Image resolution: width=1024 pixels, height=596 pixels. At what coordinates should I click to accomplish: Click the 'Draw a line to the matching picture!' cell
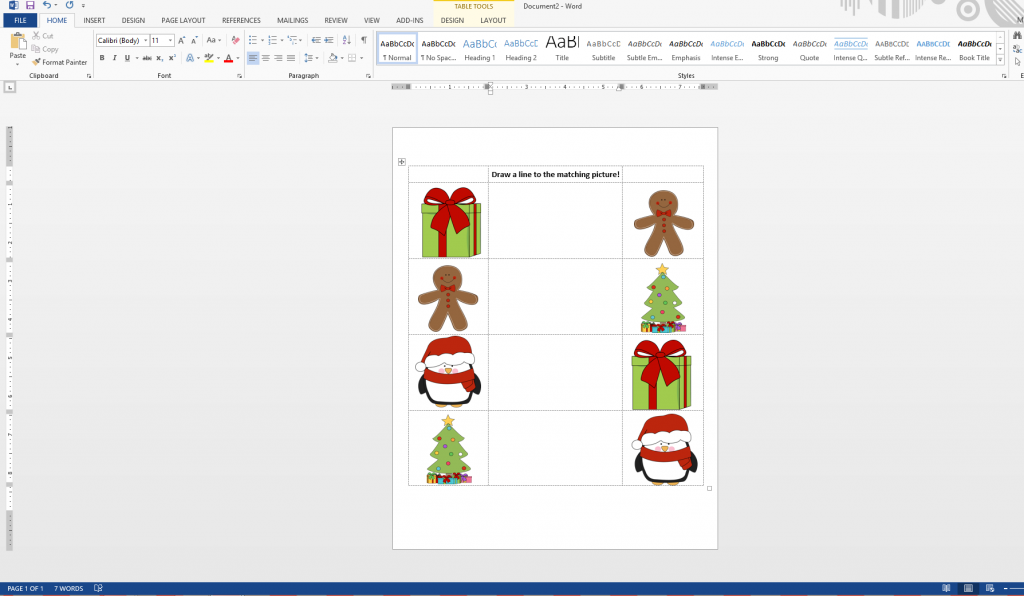[x=555, y=174]
